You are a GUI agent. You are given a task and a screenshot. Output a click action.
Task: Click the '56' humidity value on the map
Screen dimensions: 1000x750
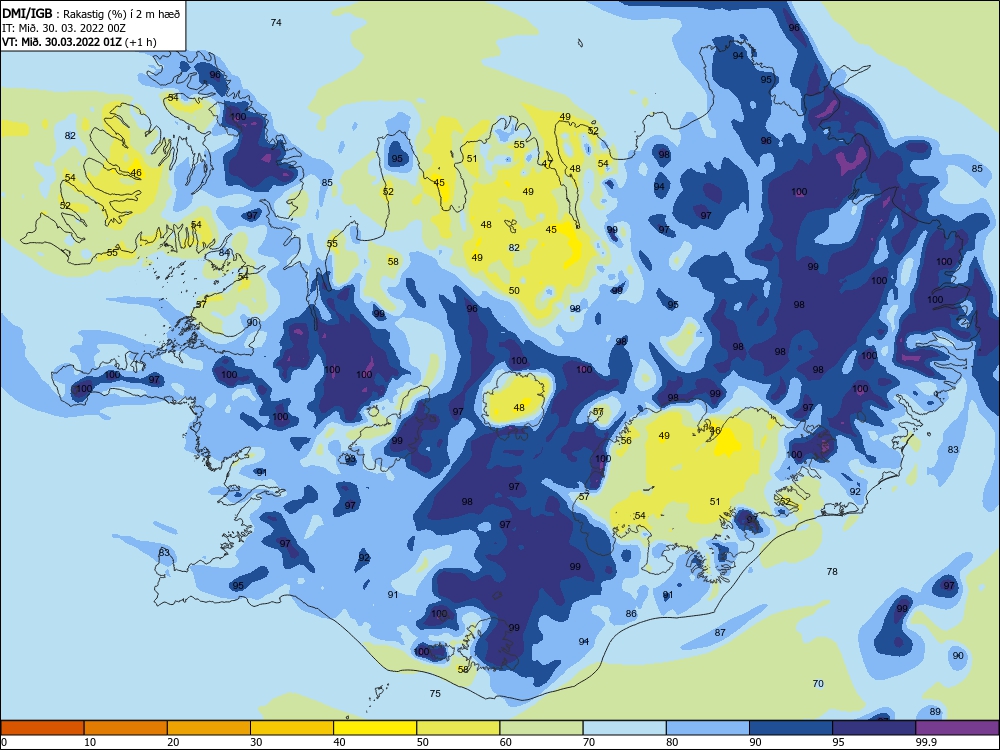pos(626,441)
